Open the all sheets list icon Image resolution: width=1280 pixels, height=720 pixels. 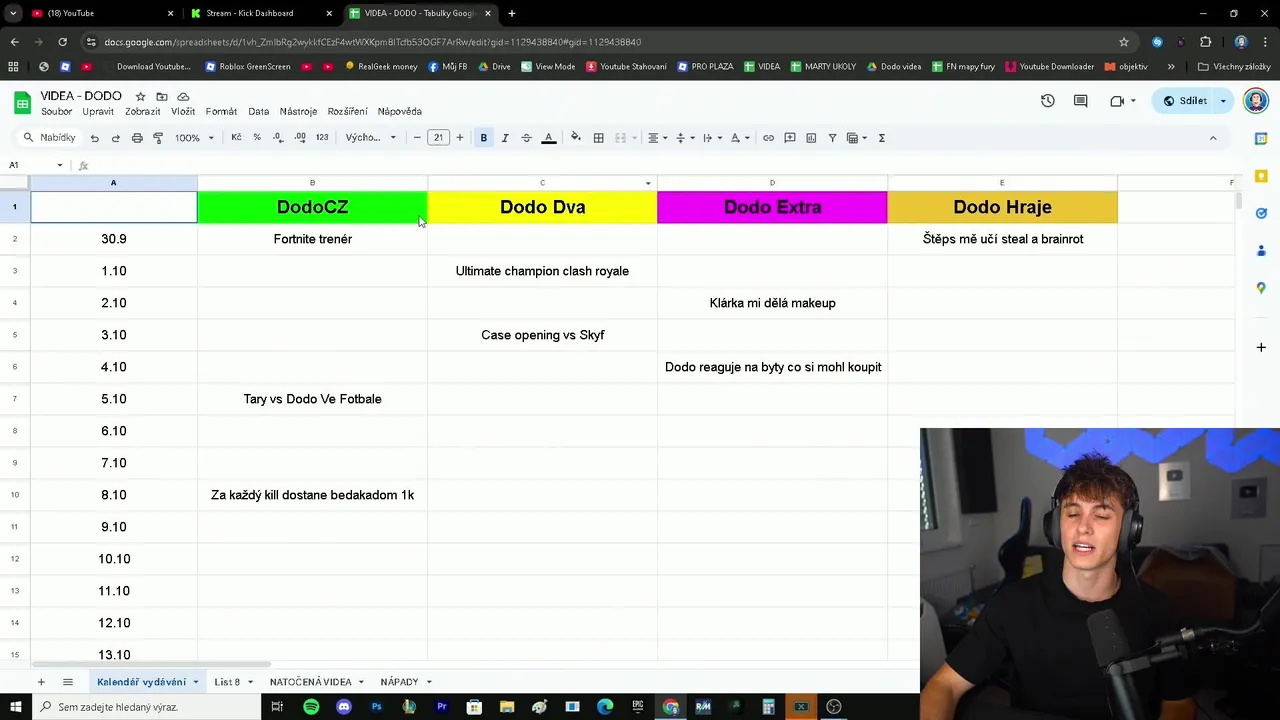68,682
